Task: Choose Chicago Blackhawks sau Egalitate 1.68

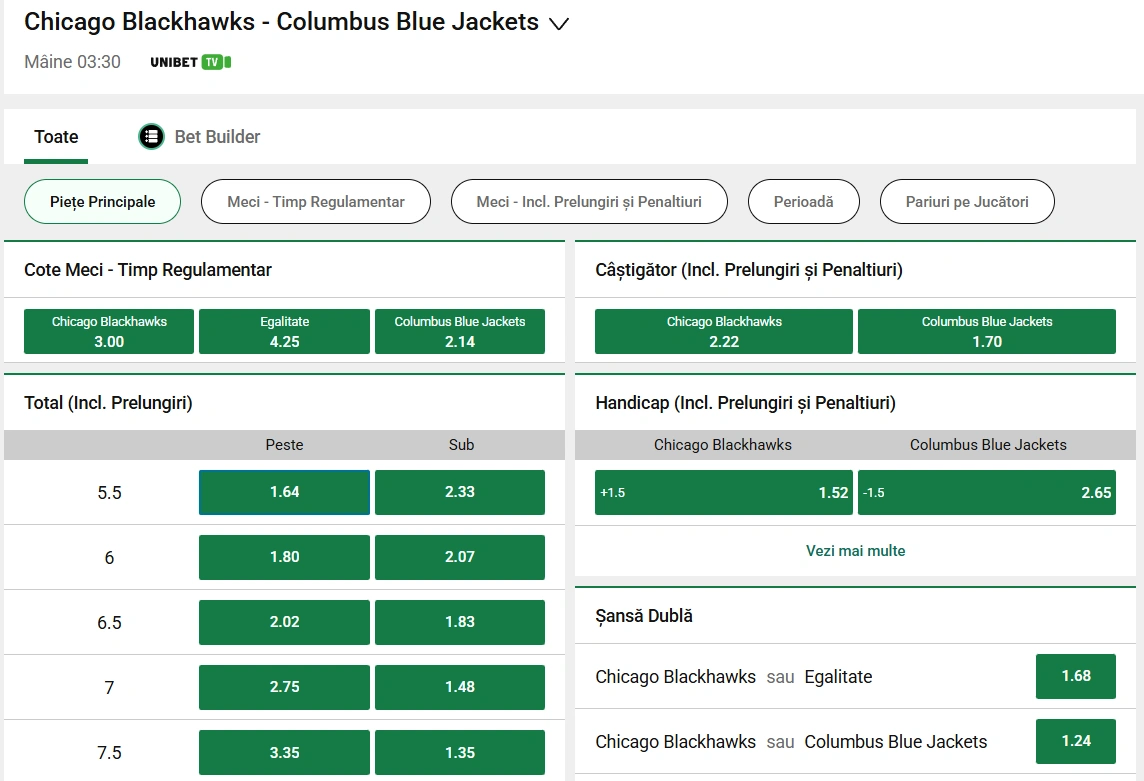Action: click(1076, 676)
